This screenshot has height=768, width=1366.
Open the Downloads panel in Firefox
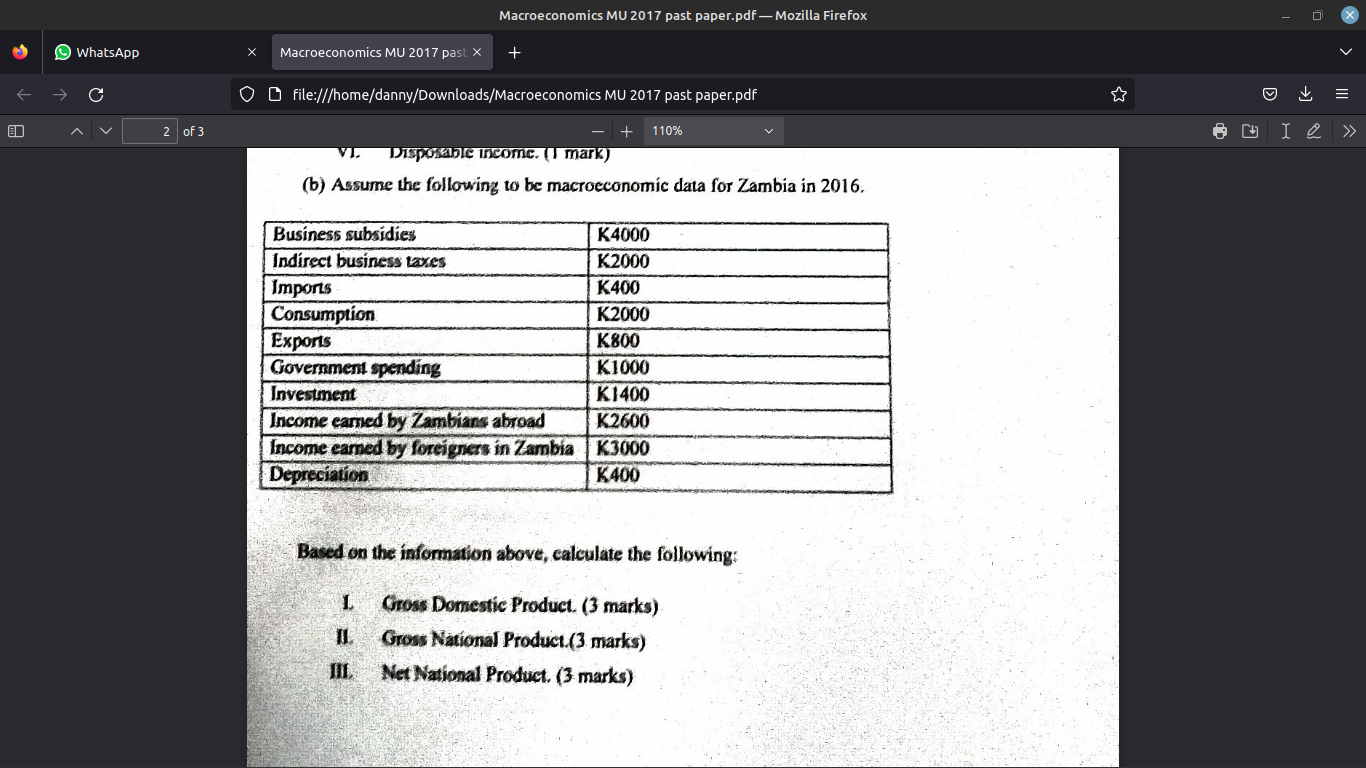[1305, 94]
